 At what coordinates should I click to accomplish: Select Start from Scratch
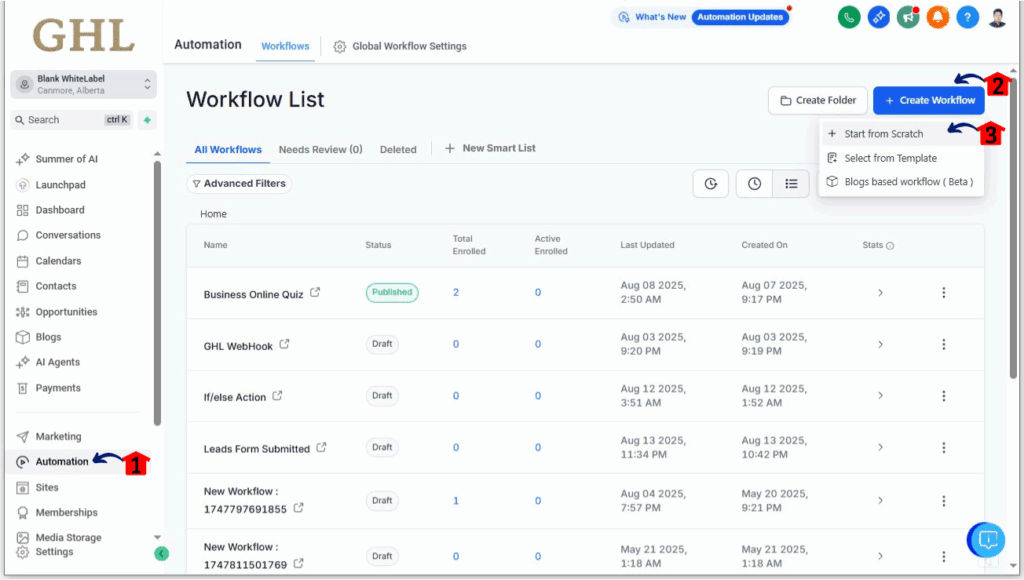click(901, 134)
